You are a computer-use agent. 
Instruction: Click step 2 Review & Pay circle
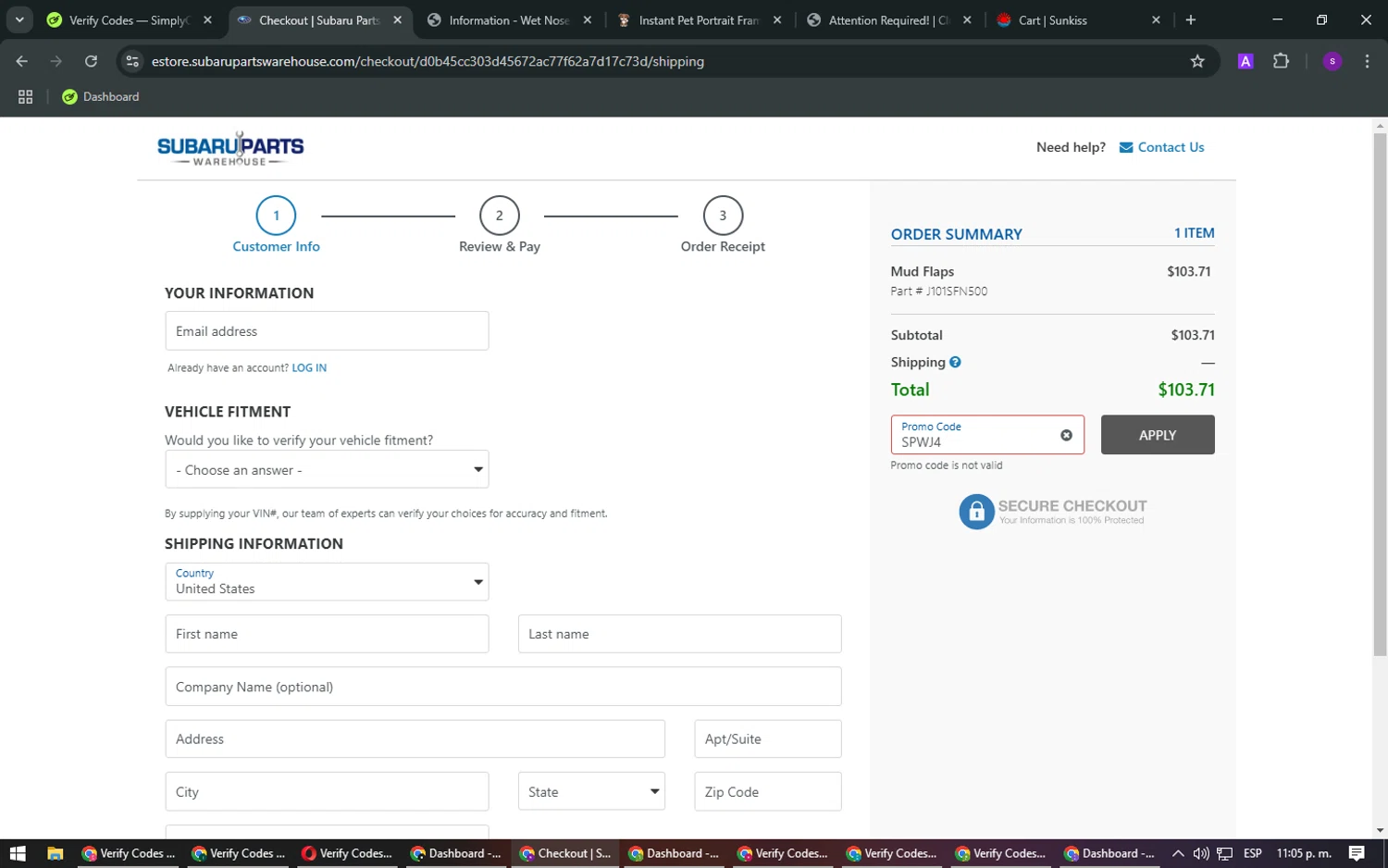point(500,216)
